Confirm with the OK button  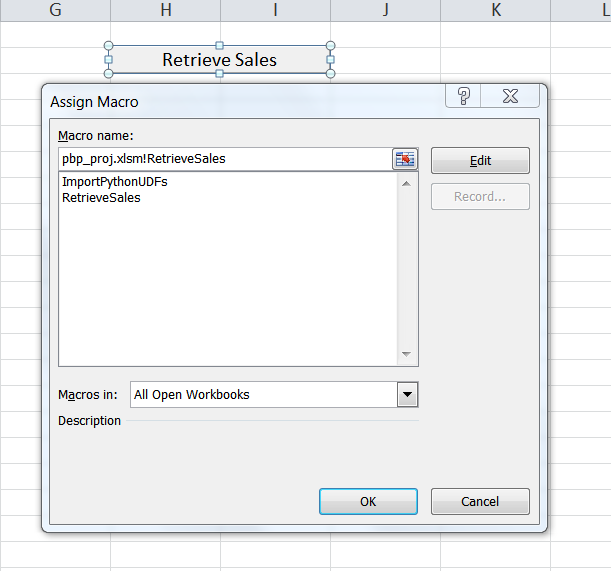coord(368,502)
